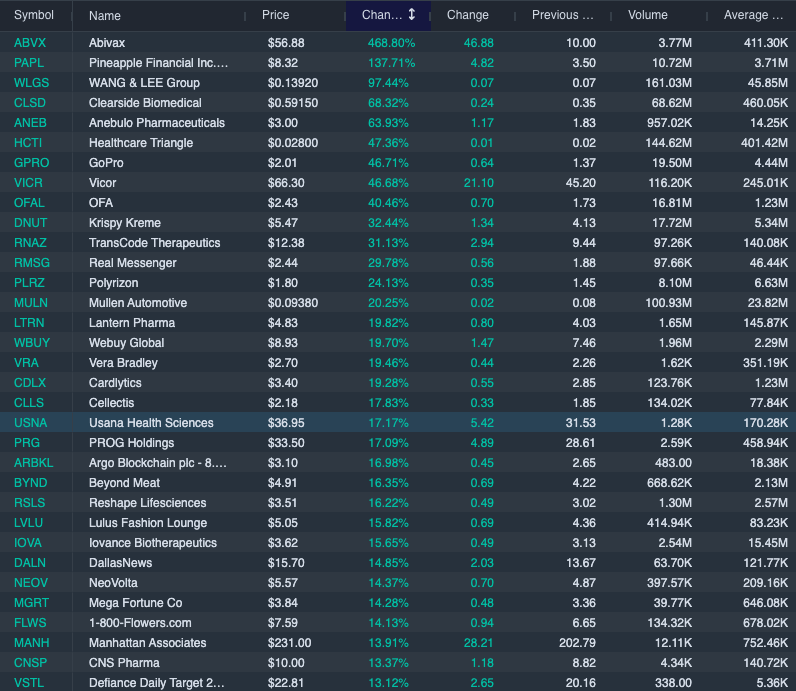Open the WLGS ticker symbol
Image resolution: width=796 pixels, height=691 pixels.
point(31,83)
